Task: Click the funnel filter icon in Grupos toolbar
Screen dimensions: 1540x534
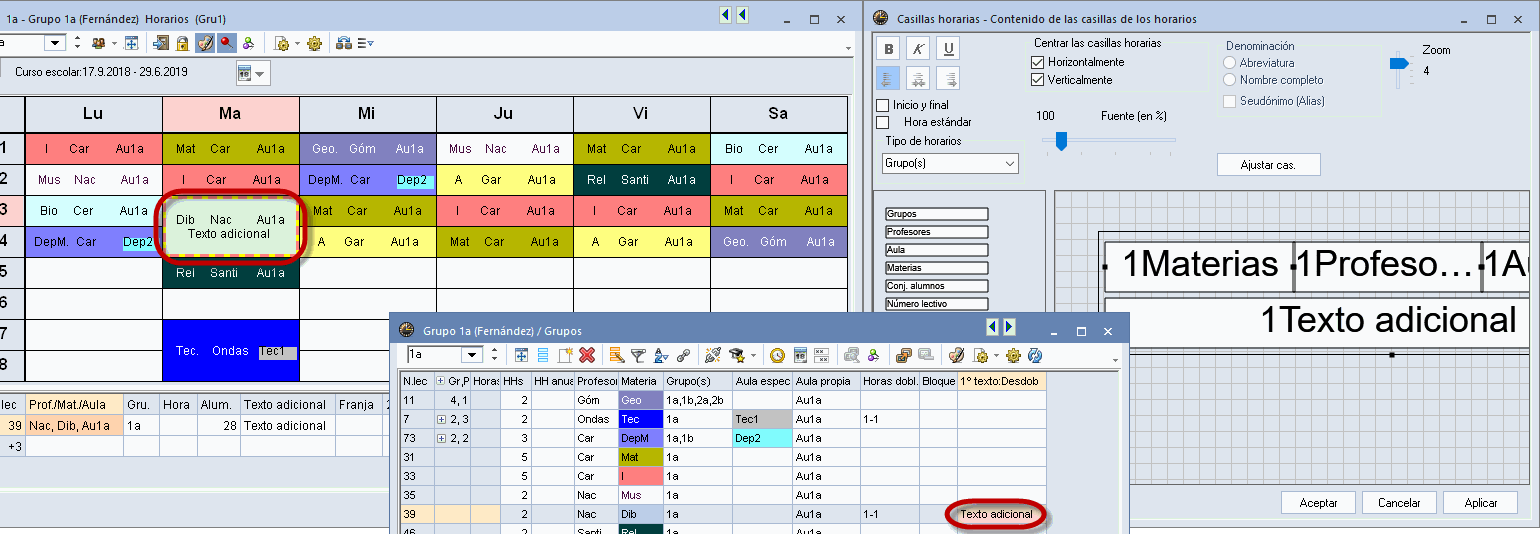Action: click(637, 355)
